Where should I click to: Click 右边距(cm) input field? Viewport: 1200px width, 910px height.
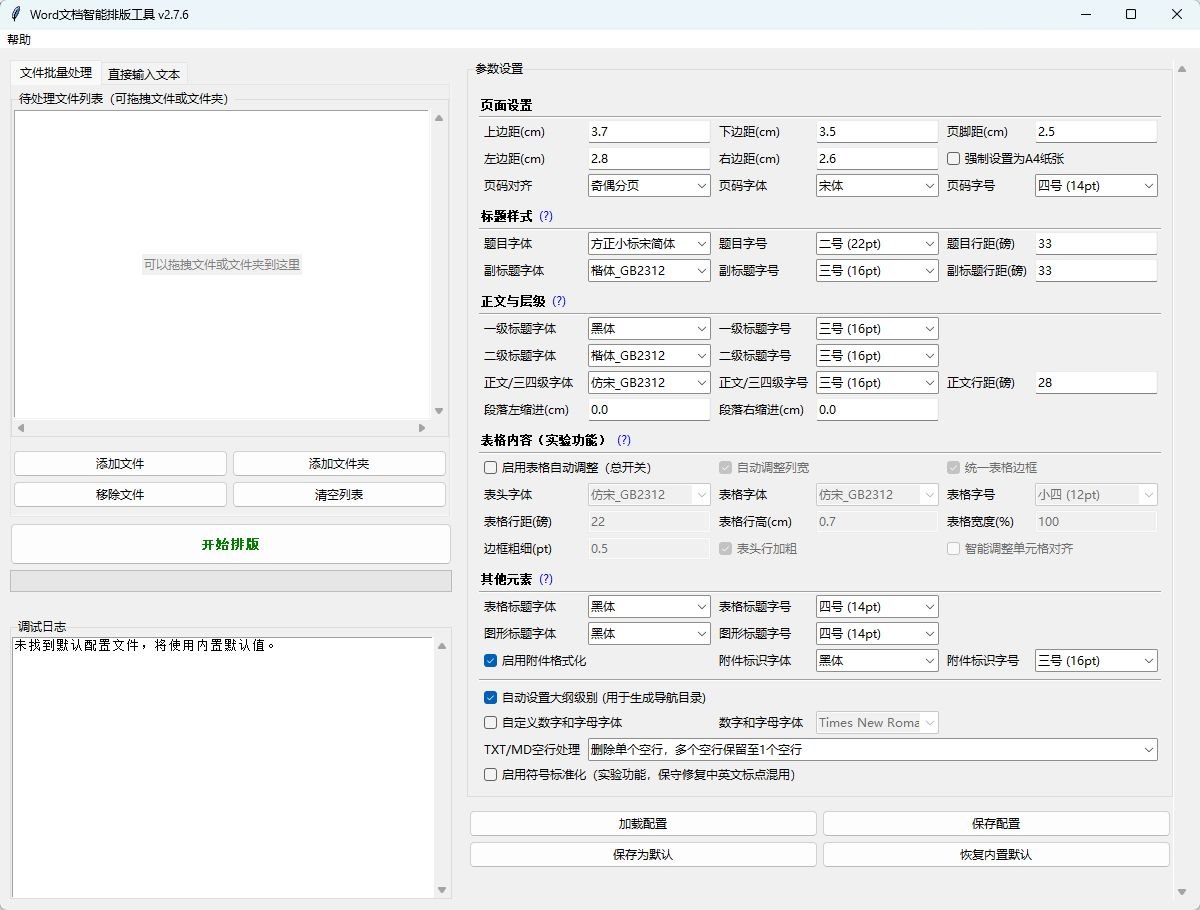click(877, 159)
